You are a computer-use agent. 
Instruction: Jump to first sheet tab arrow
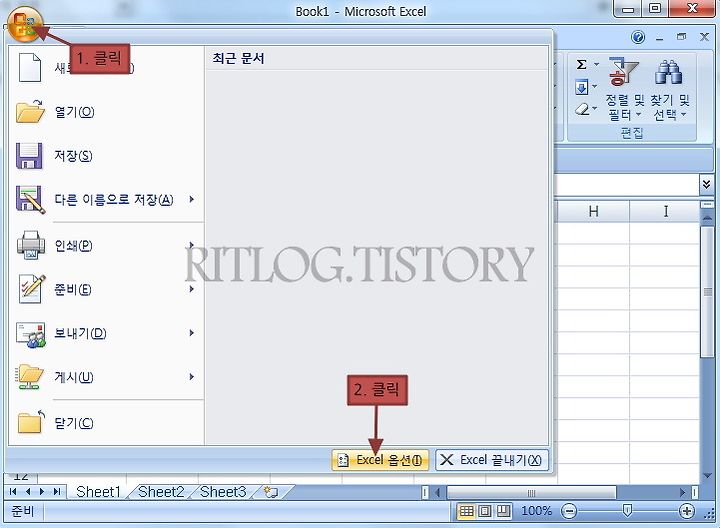click(13, 492)
